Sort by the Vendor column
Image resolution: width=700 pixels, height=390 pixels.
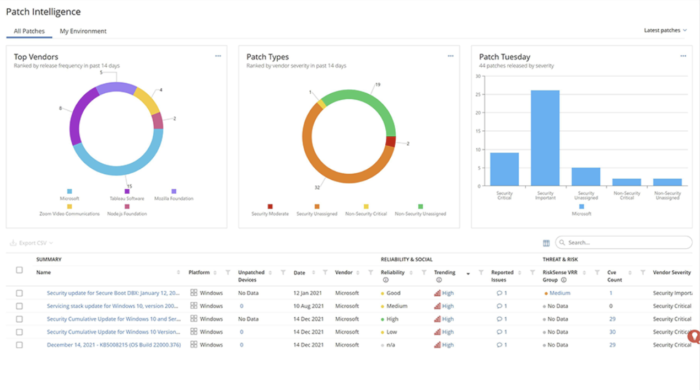pos(358,272)
